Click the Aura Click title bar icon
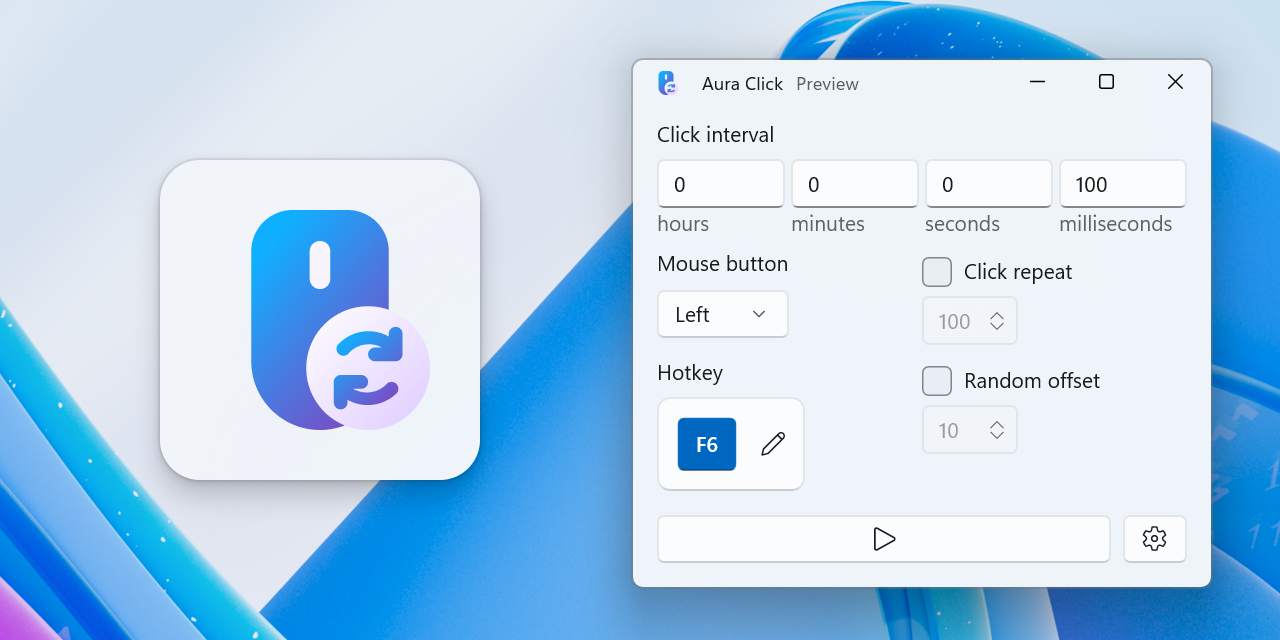The height and width of the screenshot is (640, 1280). 667,83
